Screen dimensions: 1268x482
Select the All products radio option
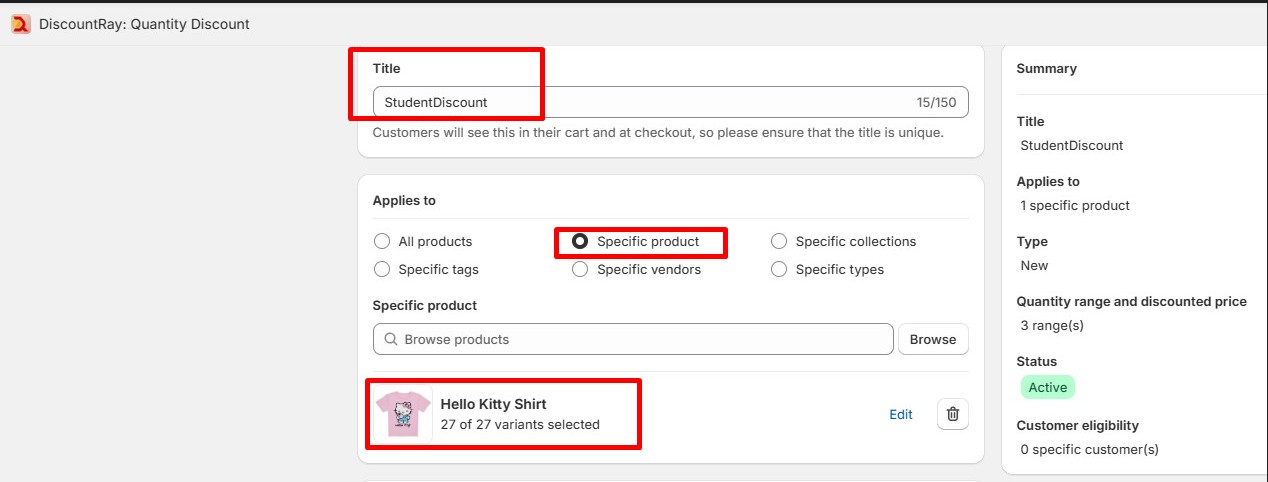coord(382,241)
